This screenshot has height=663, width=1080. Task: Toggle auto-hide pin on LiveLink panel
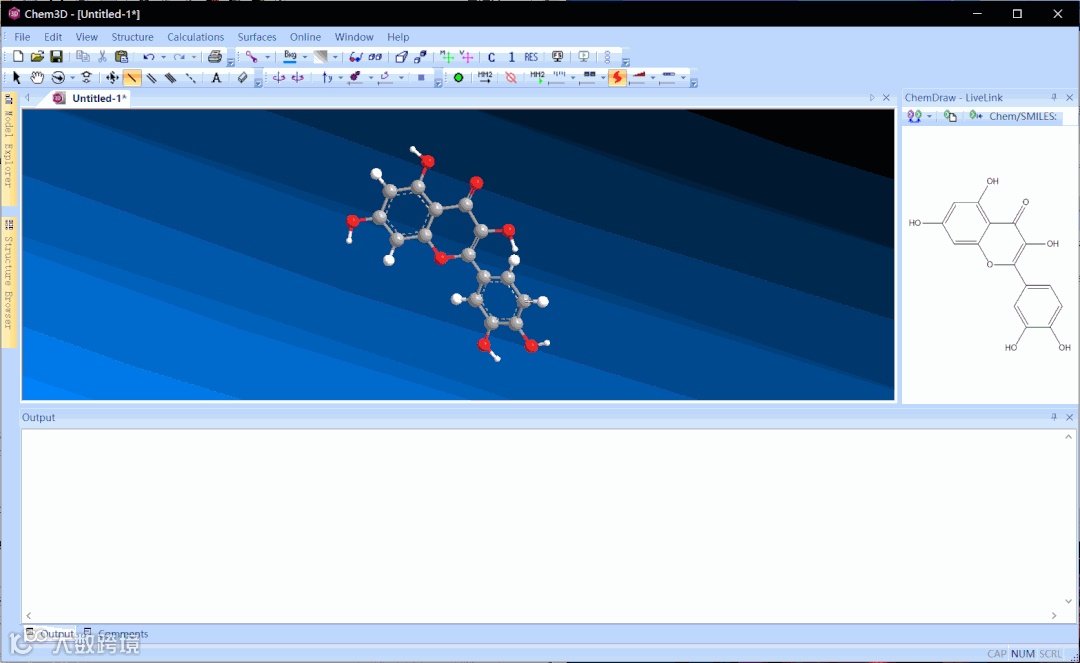[x=1054, y=98]
